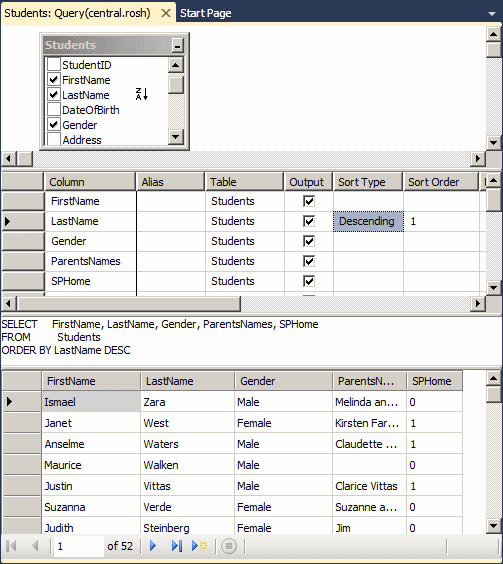
Task: Click the LastName results column header
Action: 187,381
